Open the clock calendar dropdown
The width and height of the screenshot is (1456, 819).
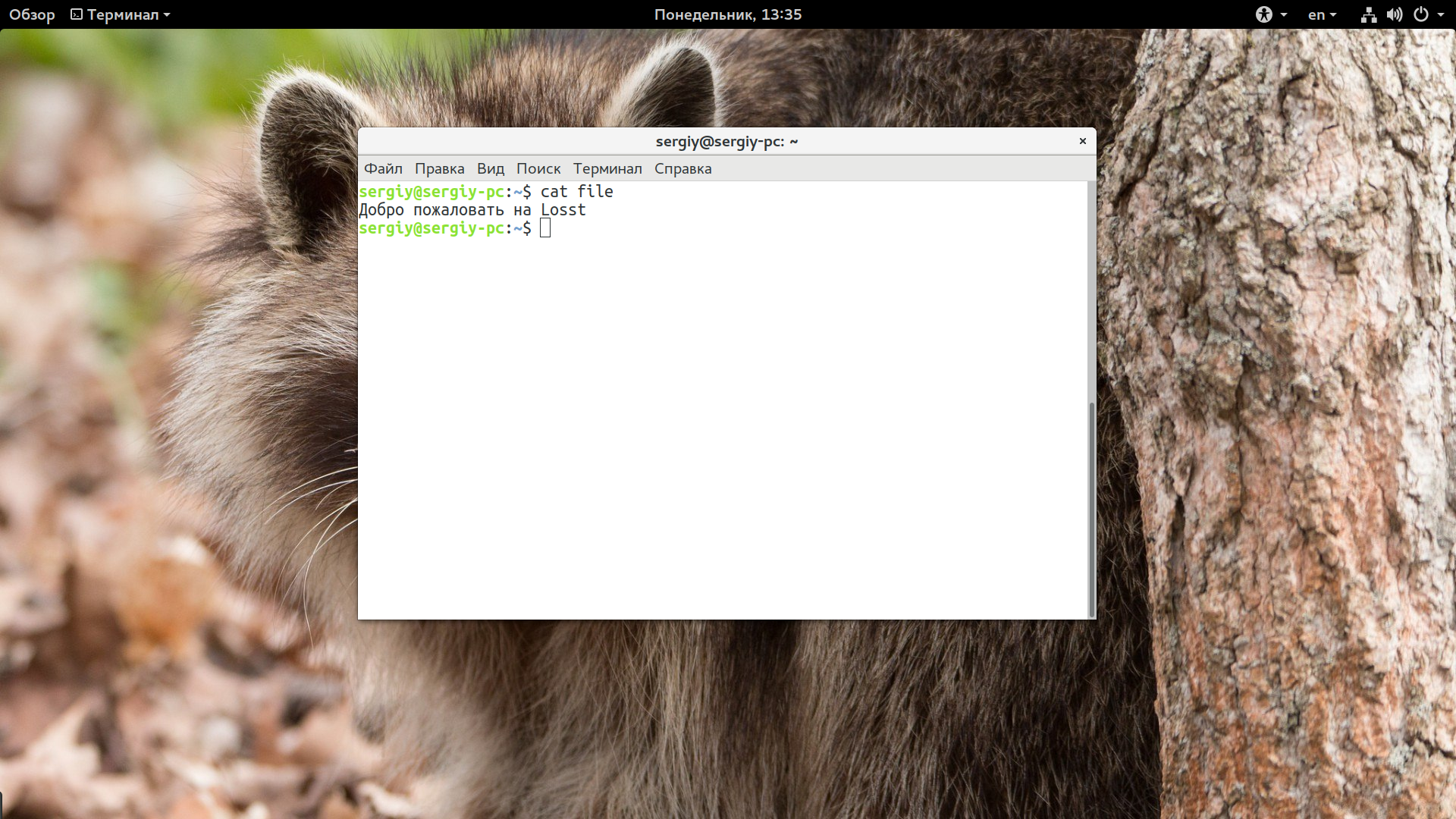(x=727, y=14)
